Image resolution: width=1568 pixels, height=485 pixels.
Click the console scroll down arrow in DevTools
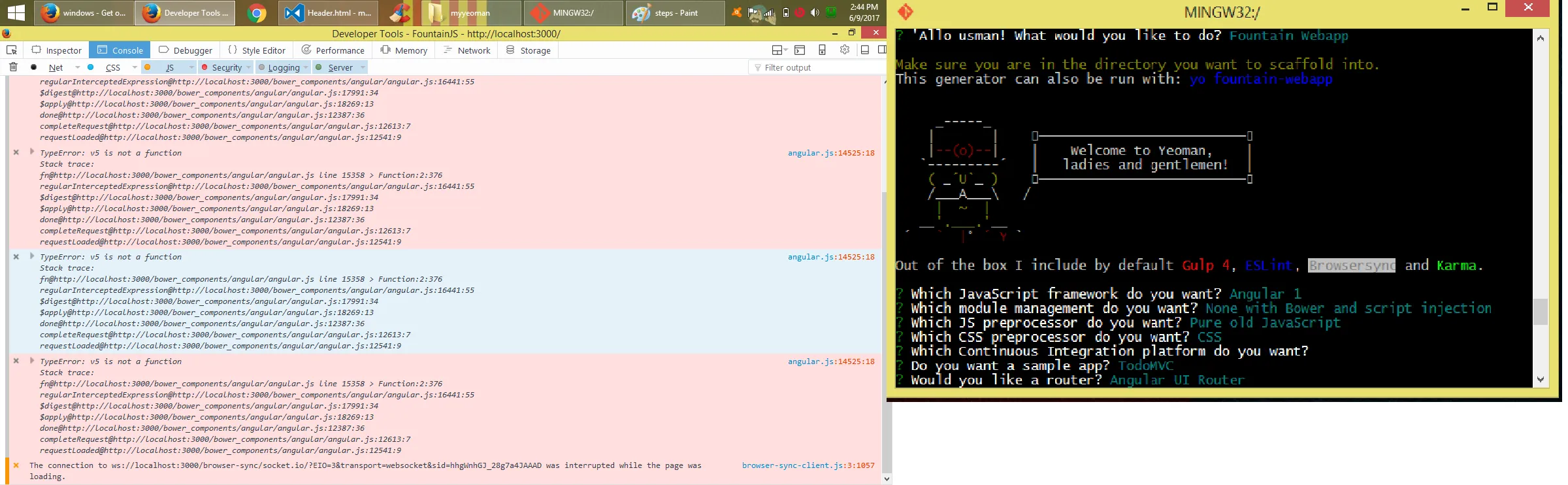(x=887, y=479)
